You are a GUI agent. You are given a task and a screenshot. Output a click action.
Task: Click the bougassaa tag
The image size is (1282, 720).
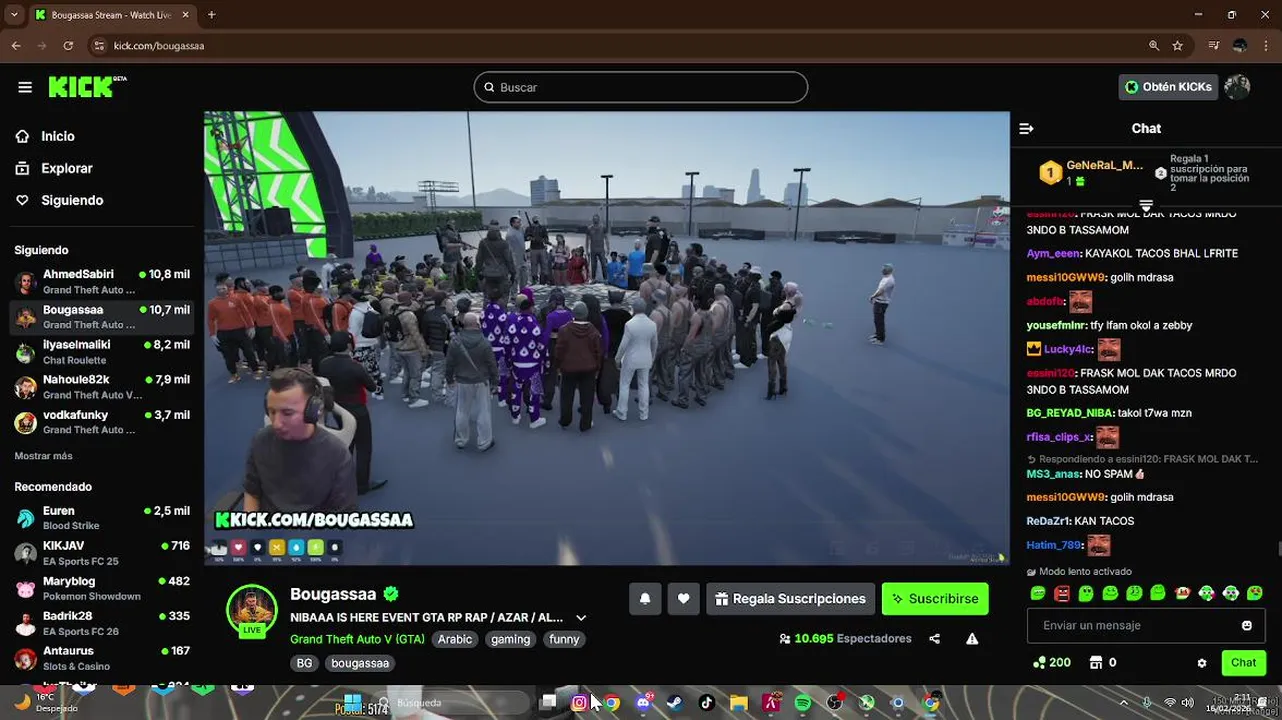click(360, 663)
